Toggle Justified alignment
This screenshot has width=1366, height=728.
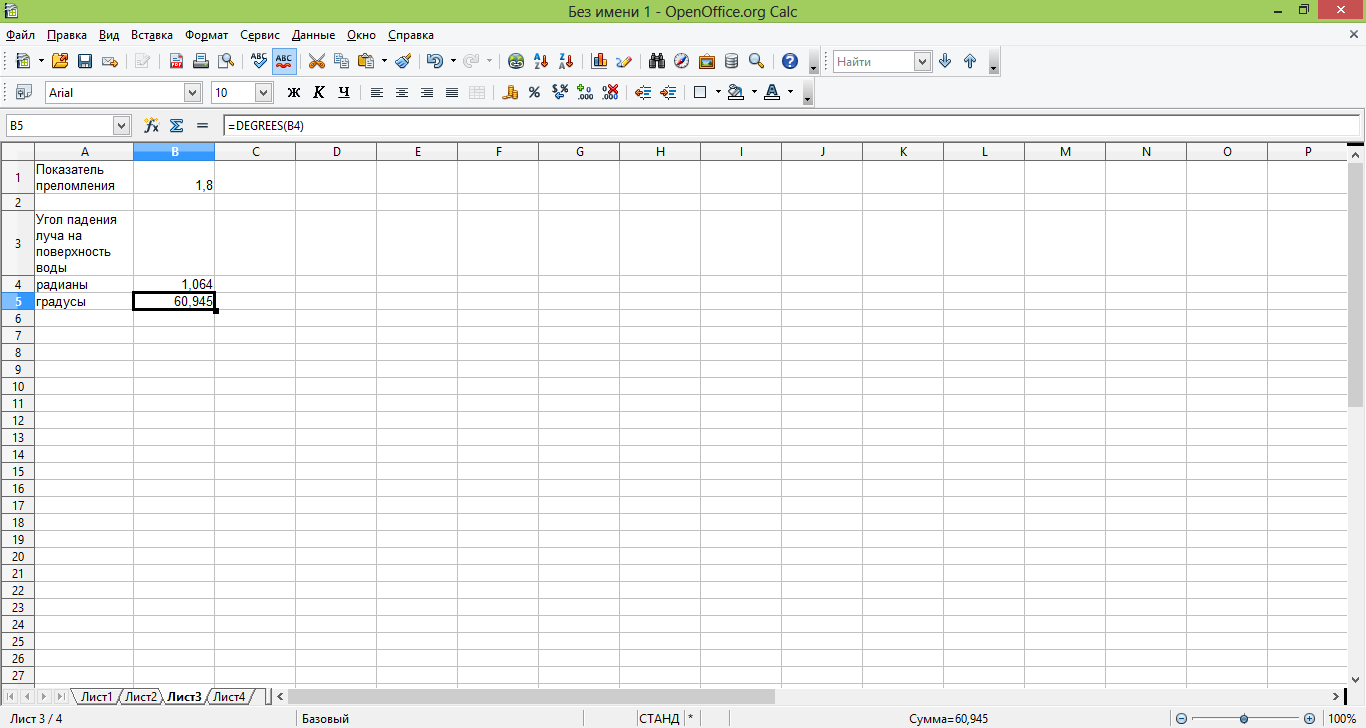click(452, 92)
